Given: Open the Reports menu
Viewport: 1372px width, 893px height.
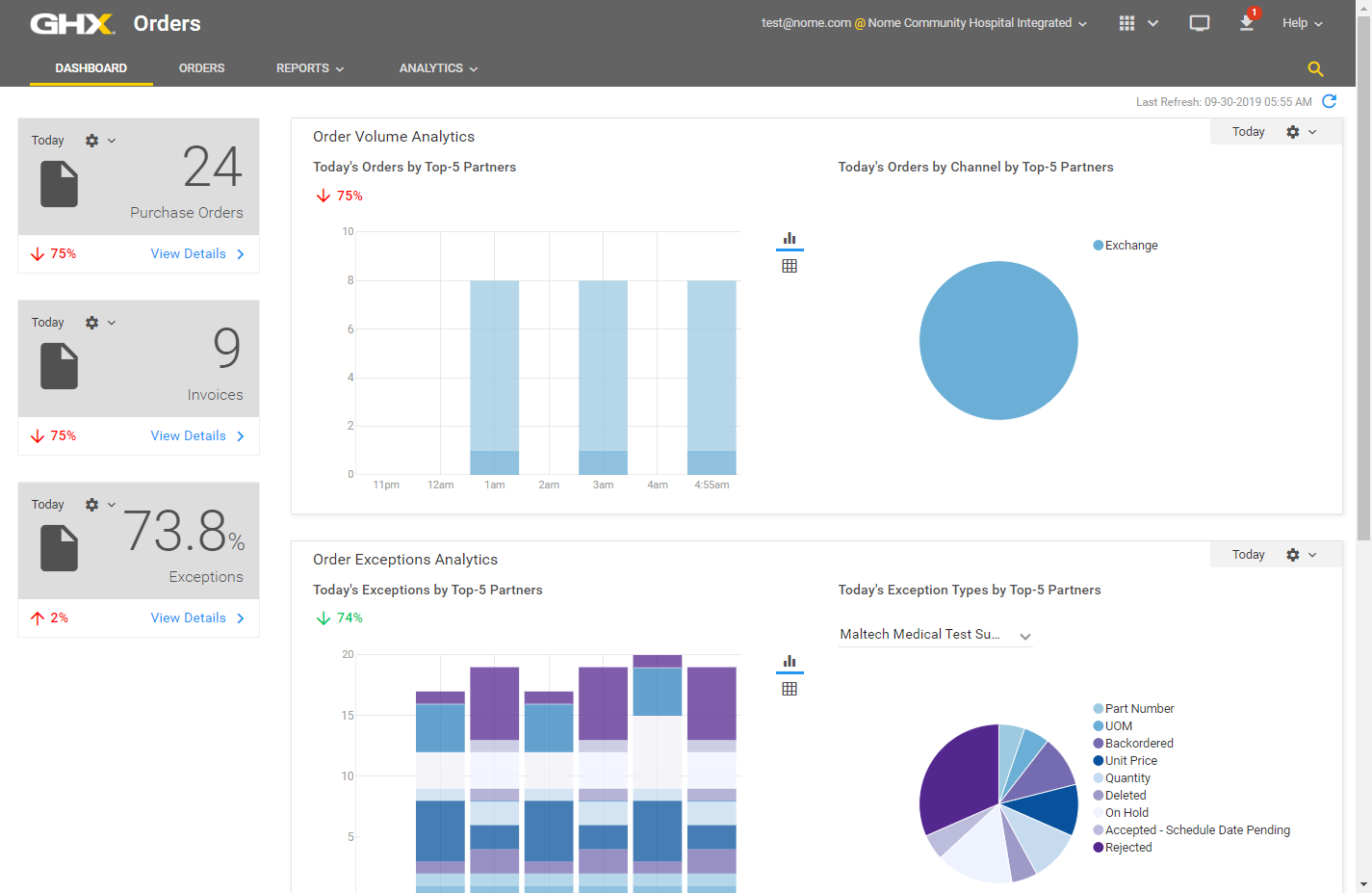Looking at the screenshot, I should pos(309,68).
